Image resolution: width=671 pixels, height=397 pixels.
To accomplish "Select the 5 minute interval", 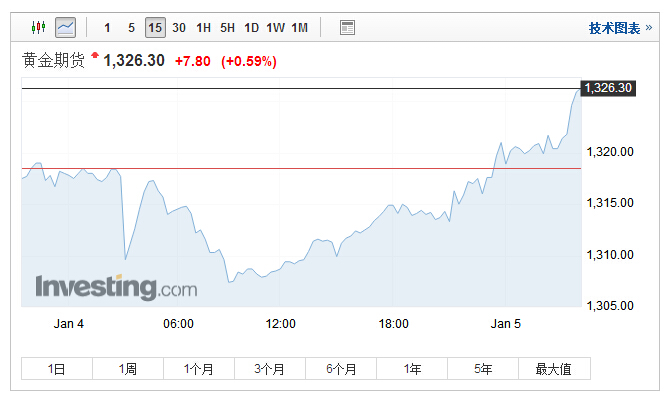I will [131, 28].
